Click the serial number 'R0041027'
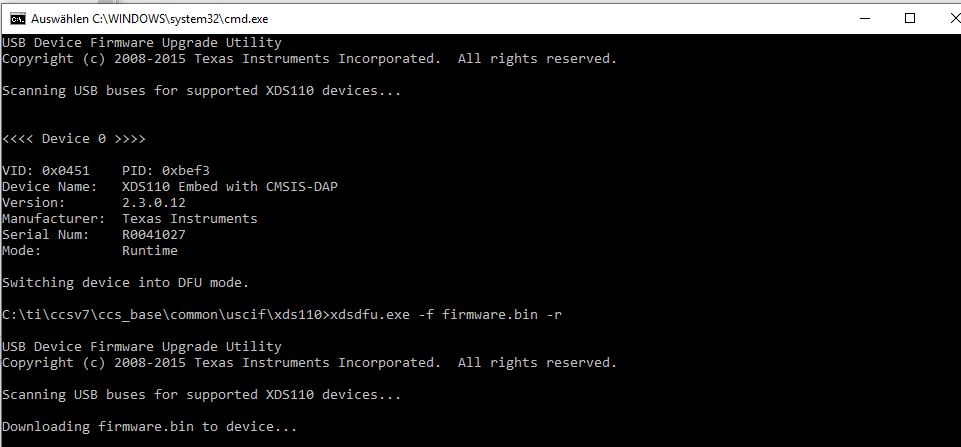Viewport: 961px width, 447px height. click(154, 235)
